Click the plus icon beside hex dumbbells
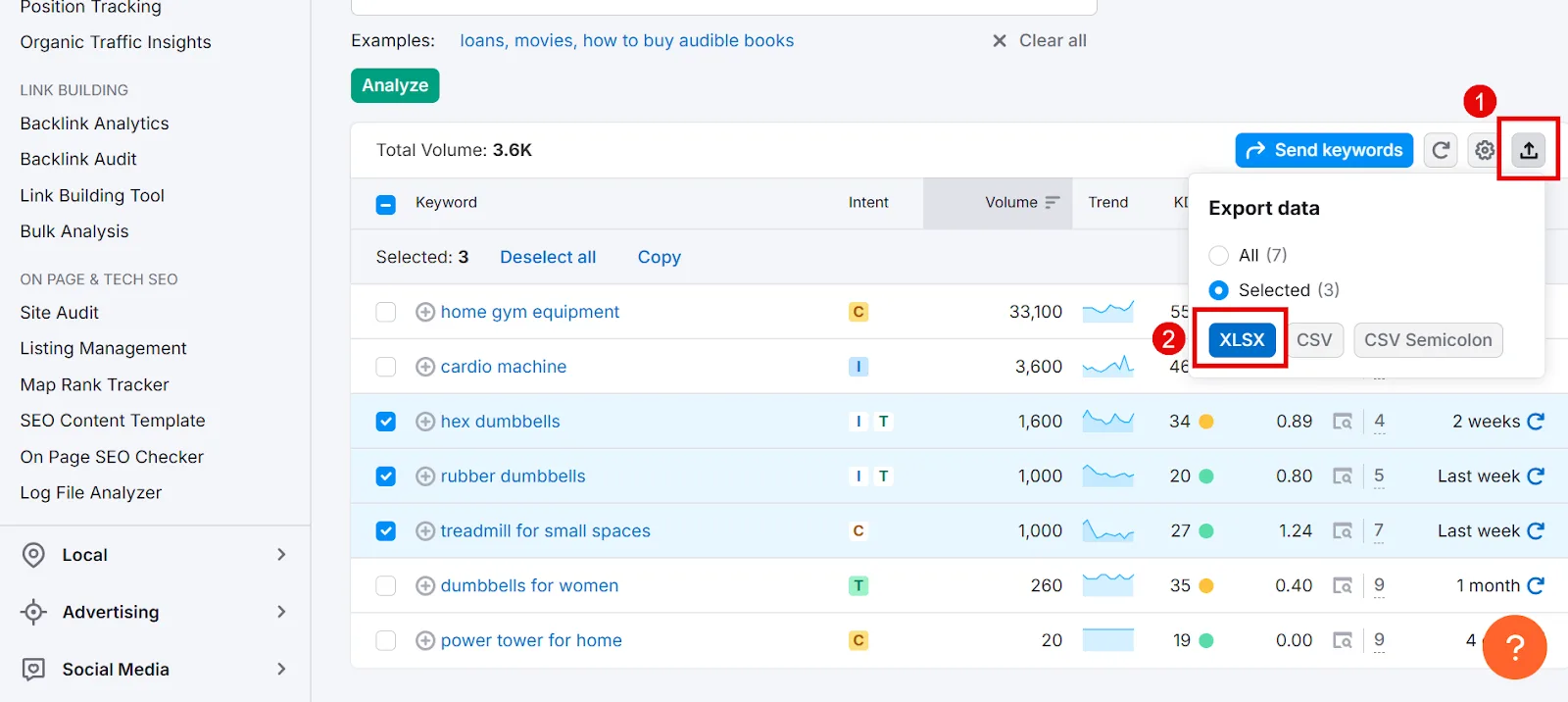 (425, 422)
